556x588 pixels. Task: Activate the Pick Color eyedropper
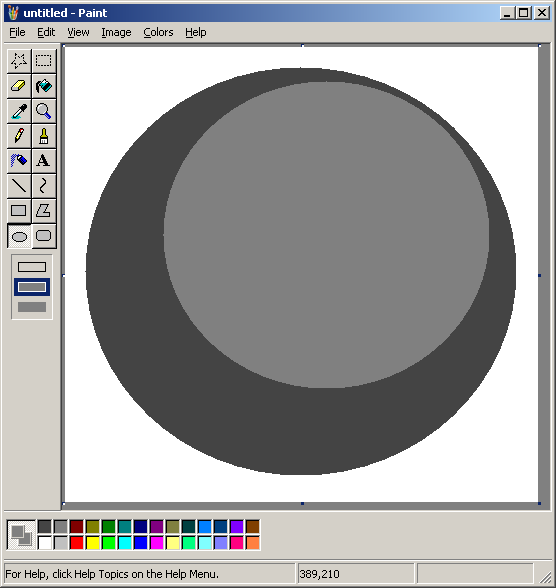tap(19, 111)
